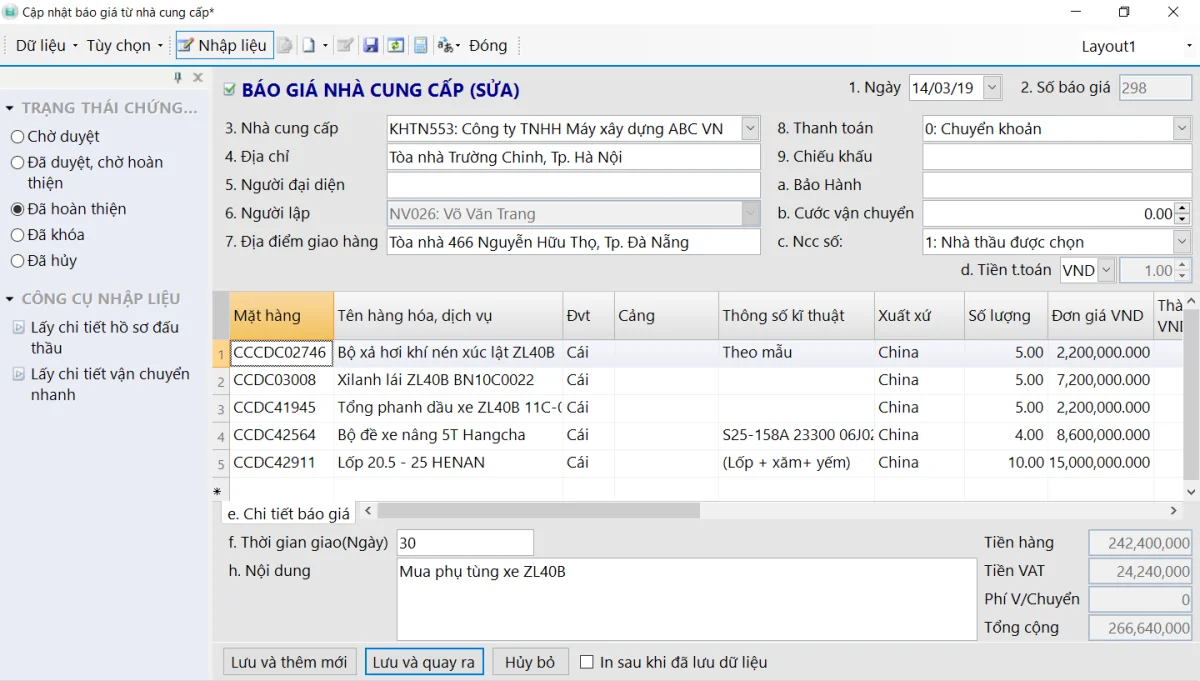The height and width of the screenshot is (681, 1200).
Task: Enable 'In sau khi đã lưu dữ liệu' checkbox
Action: click(x=587, y=662)
